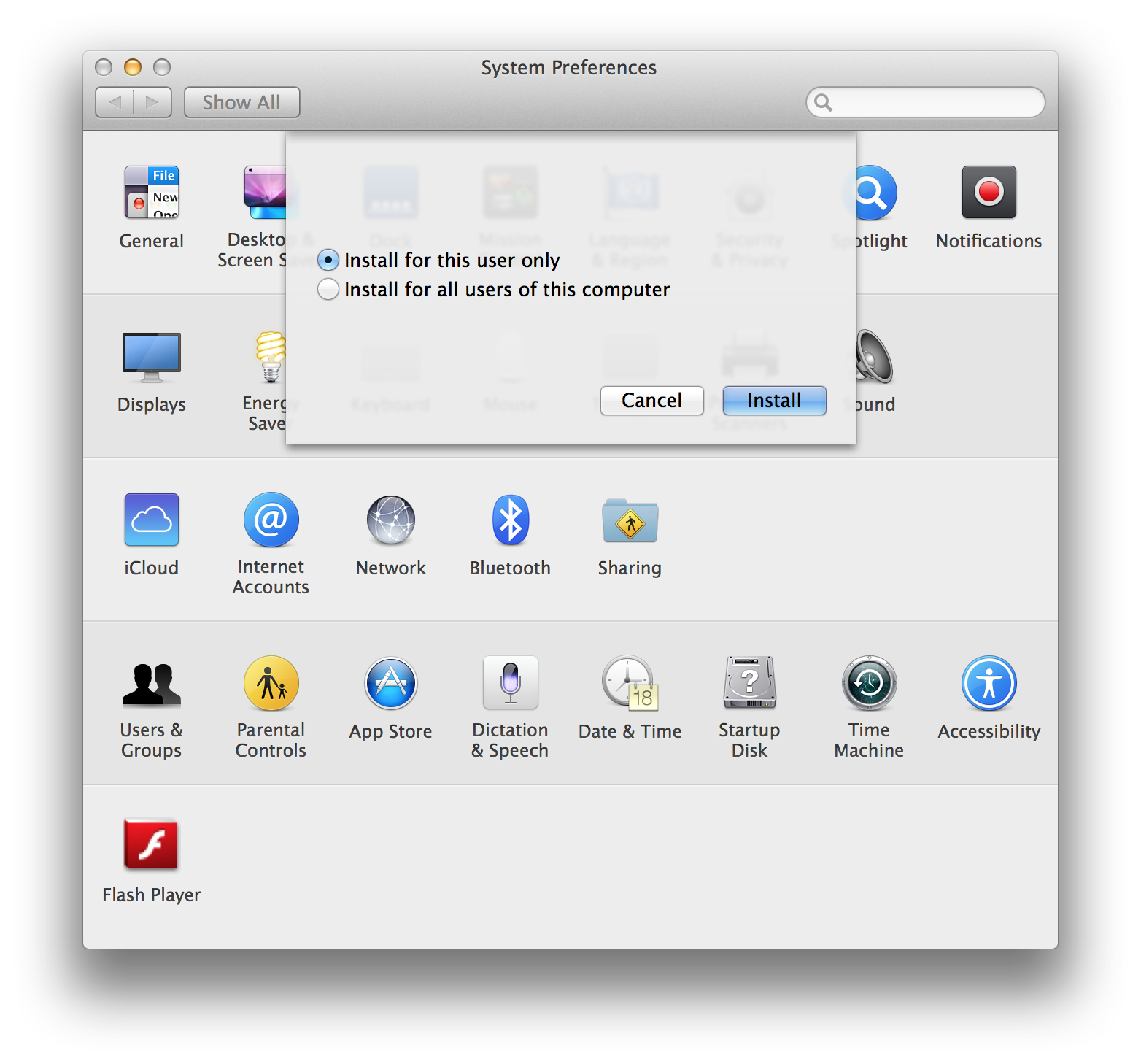This screenshot has width=1141, height=1064.
Task: Select Install for this user only
Action: [x=438, y=260]
